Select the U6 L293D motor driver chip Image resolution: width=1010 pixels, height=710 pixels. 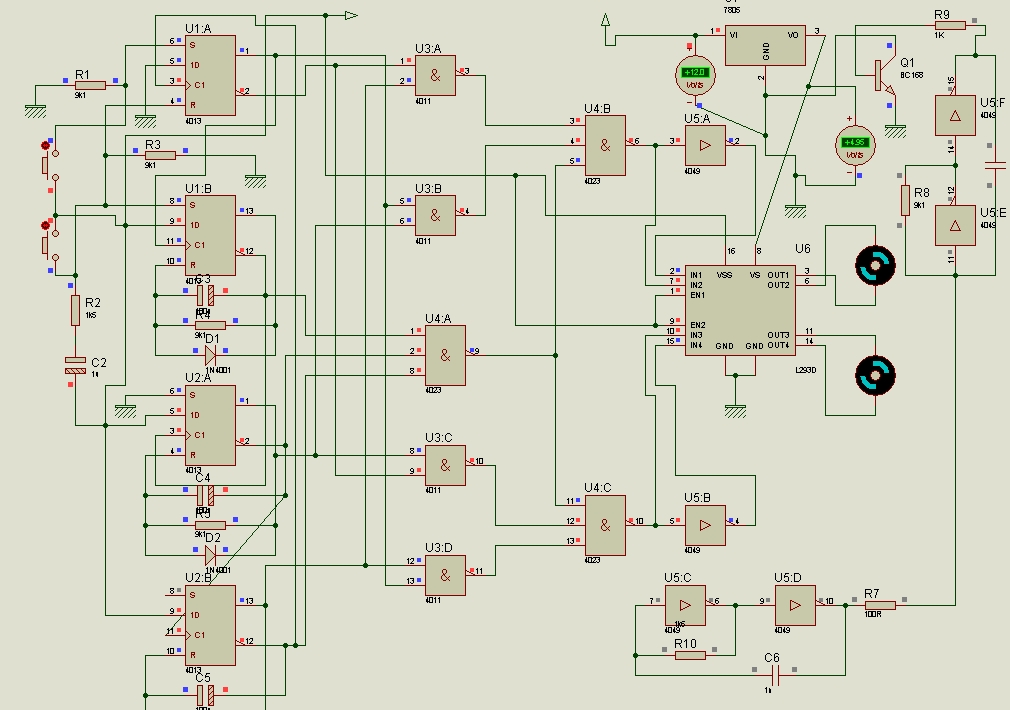tap(740, 311)
